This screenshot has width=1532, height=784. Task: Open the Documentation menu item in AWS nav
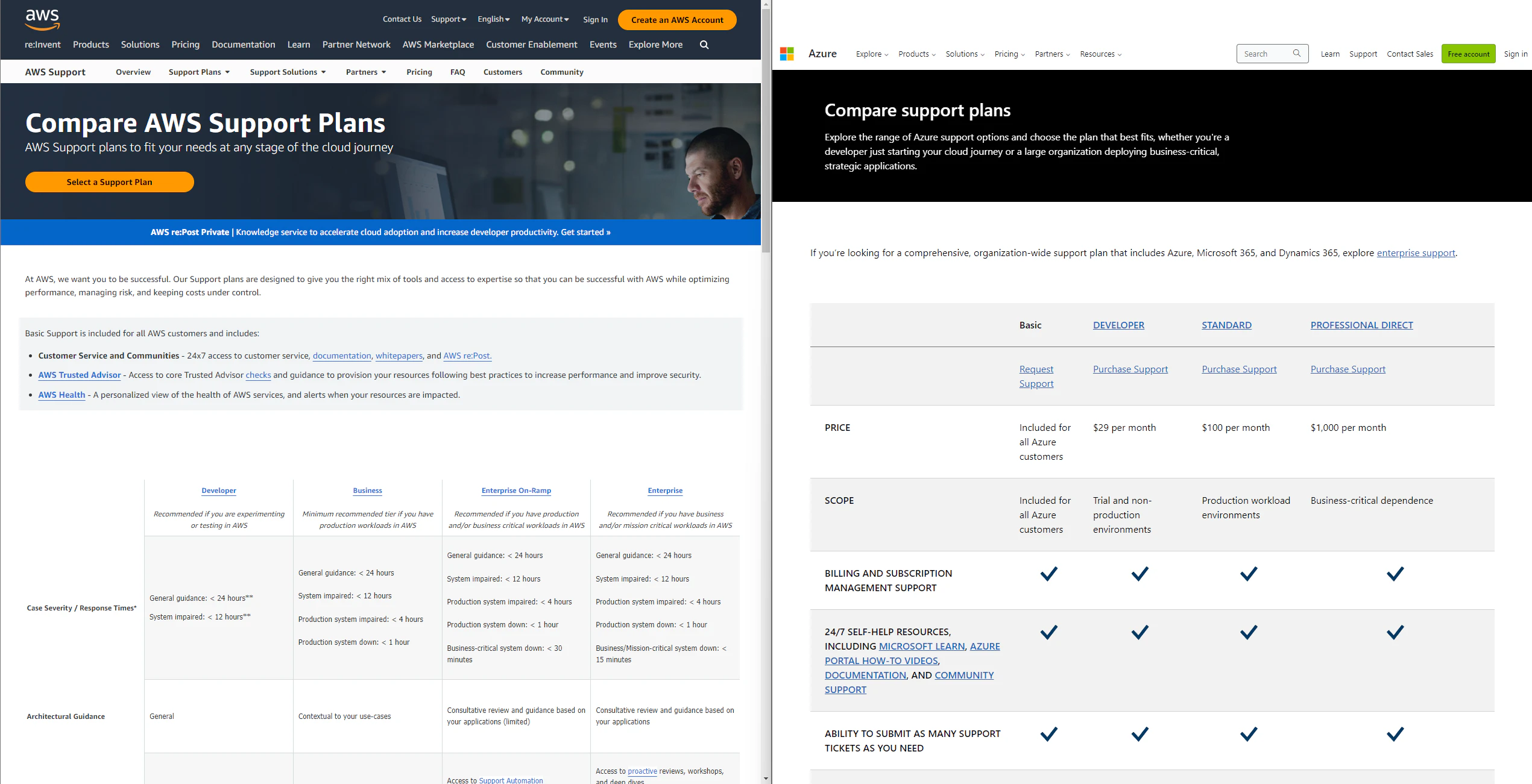(243, 45)
